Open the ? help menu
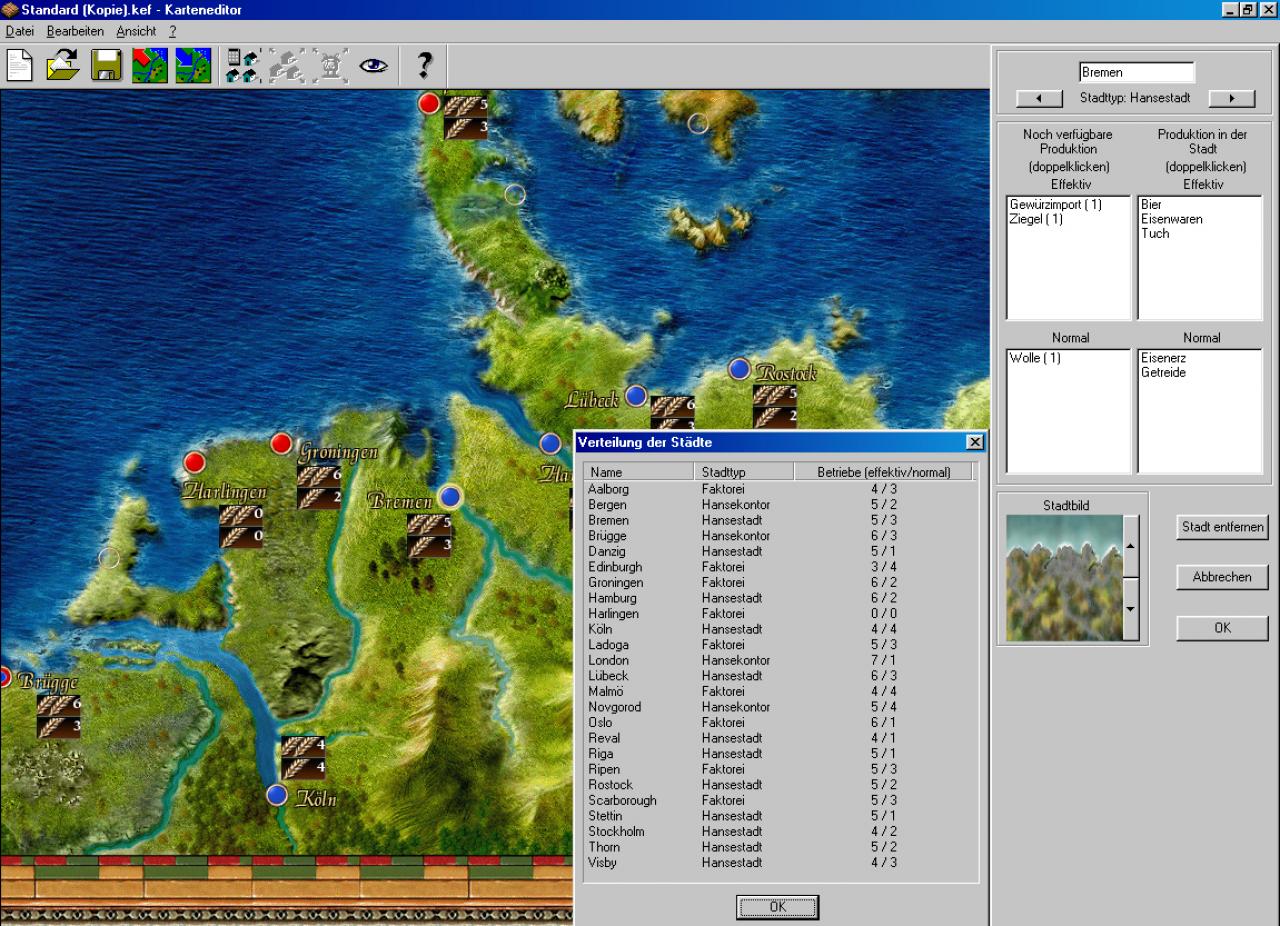Screen dimensions: 1280x926 172,32
